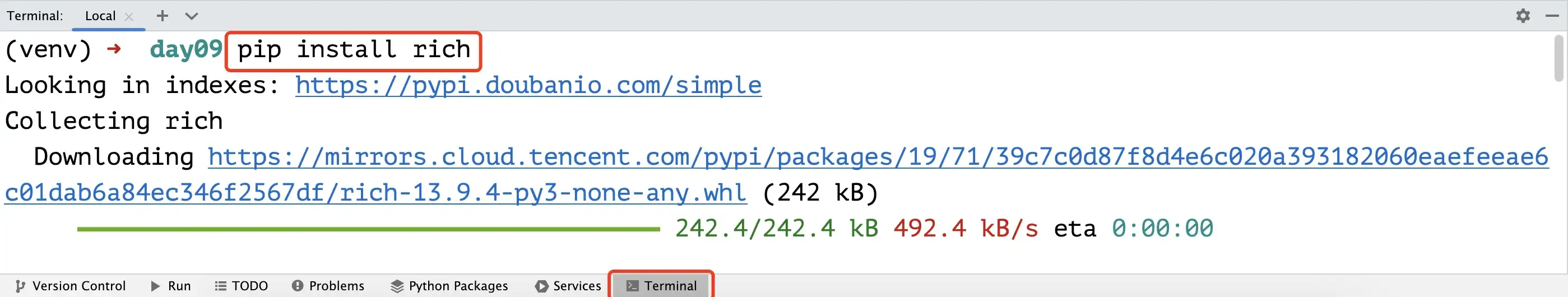1568x297 pixels.
Task: Click the 'Terminal:' panel label
Action: (x=35, y=16)
